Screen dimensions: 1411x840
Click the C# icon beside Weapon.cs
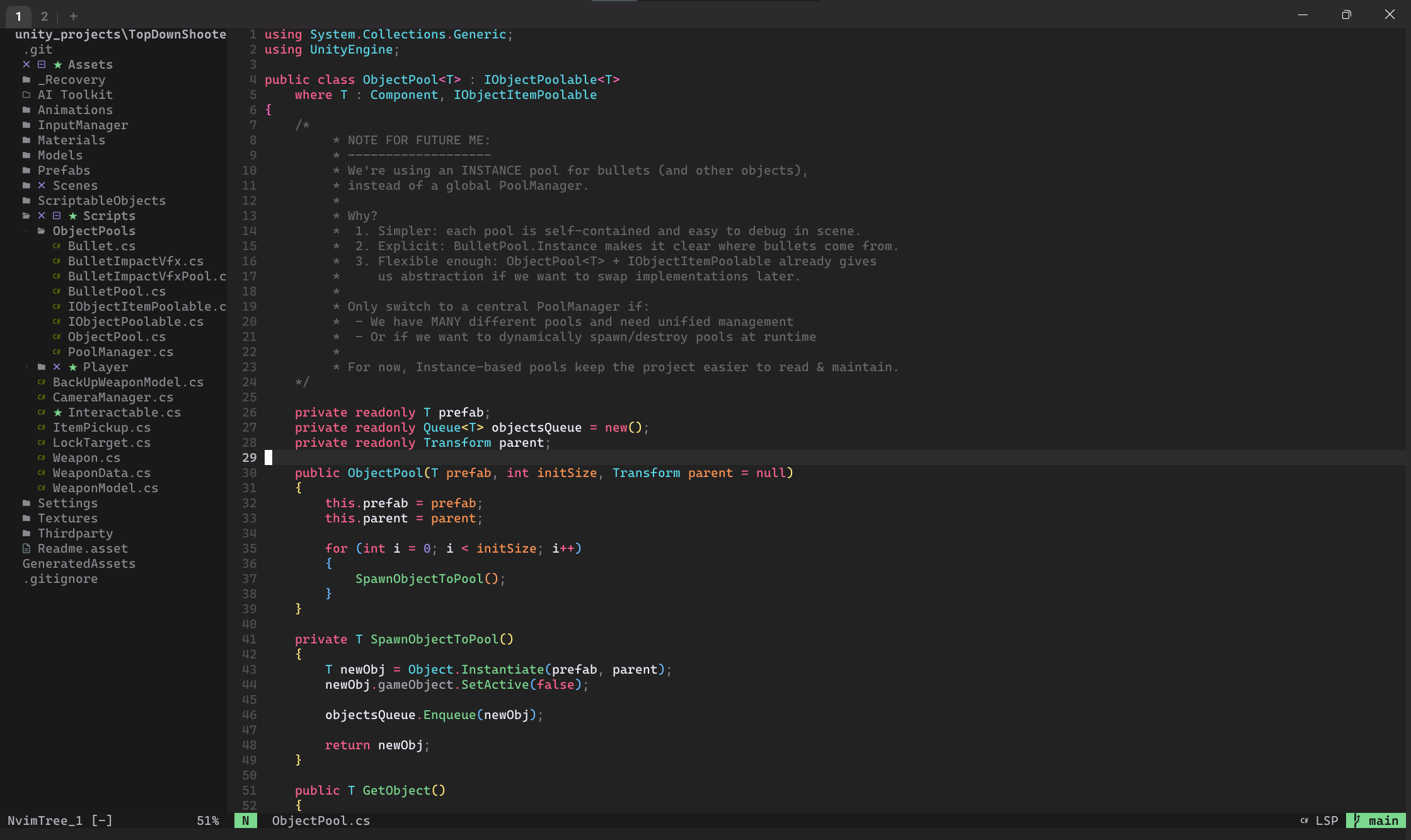[42, 458]
